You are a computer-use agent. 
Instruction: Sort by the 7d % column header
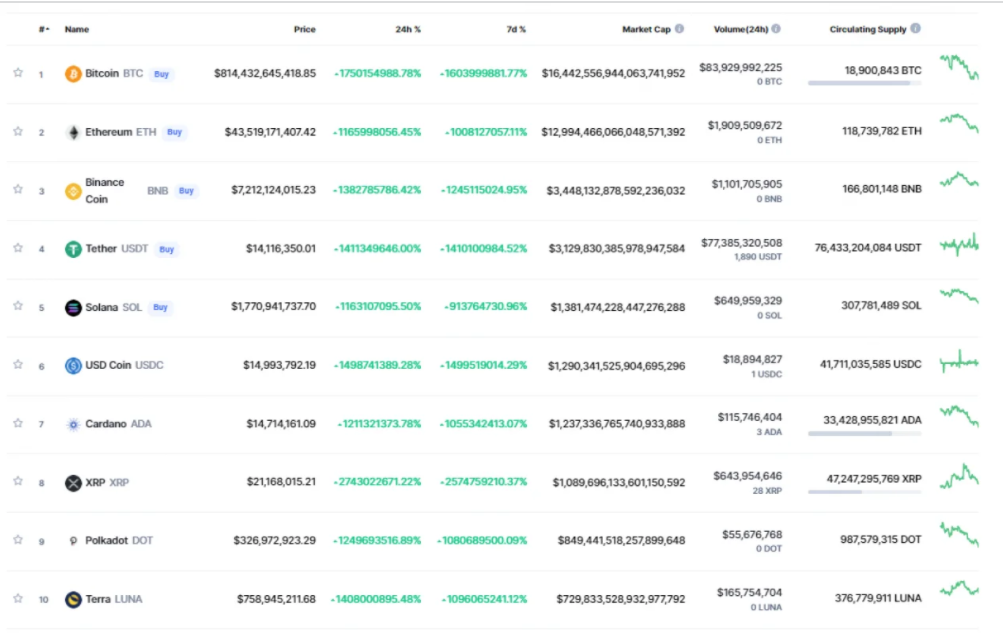(x=516, y=29)
